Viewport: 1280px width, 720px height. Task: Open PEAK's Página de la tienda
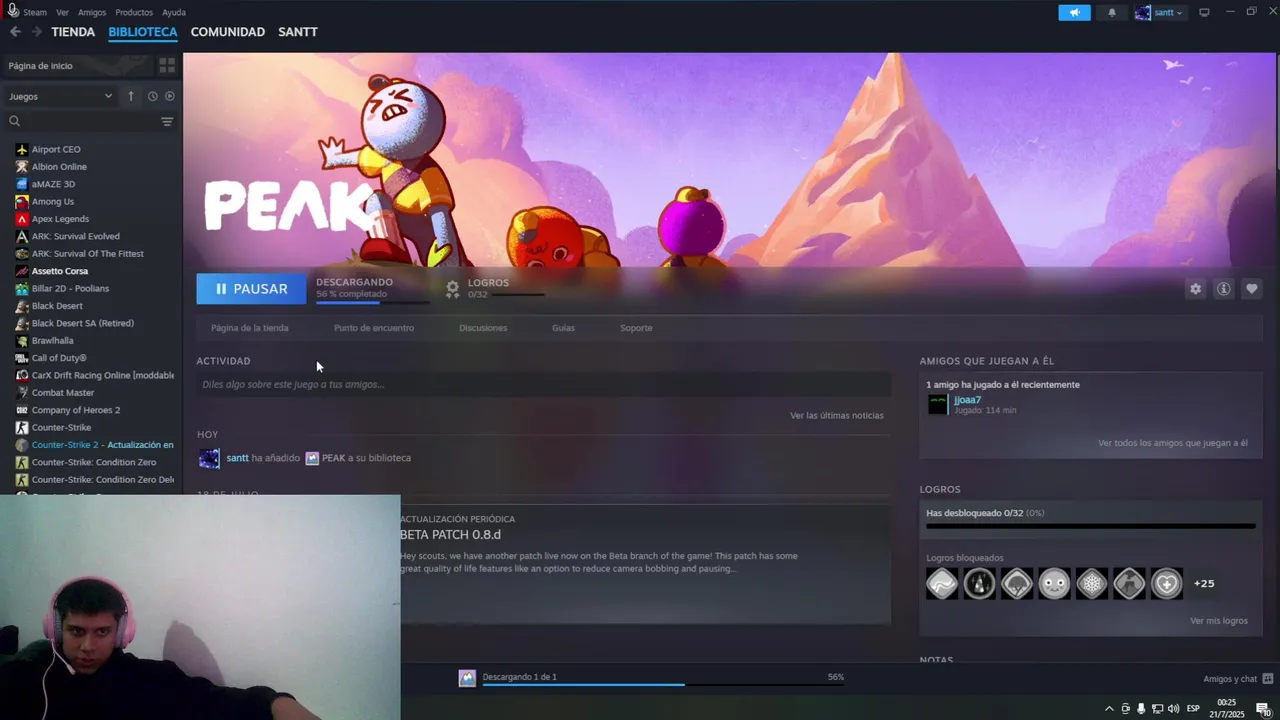250,328
